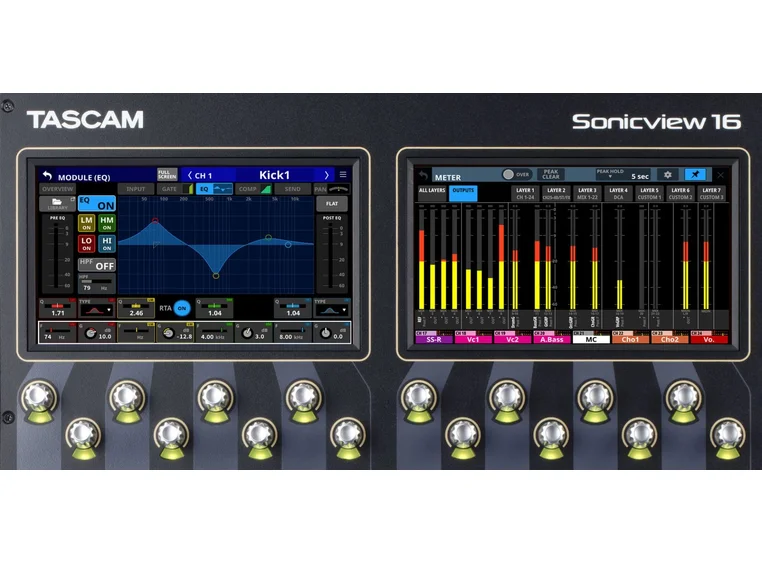The height and width of the screenshot is (562, 762).
Task: Tap the green HM band Q slider showing 1.04
Action: [x=214, y=308]
